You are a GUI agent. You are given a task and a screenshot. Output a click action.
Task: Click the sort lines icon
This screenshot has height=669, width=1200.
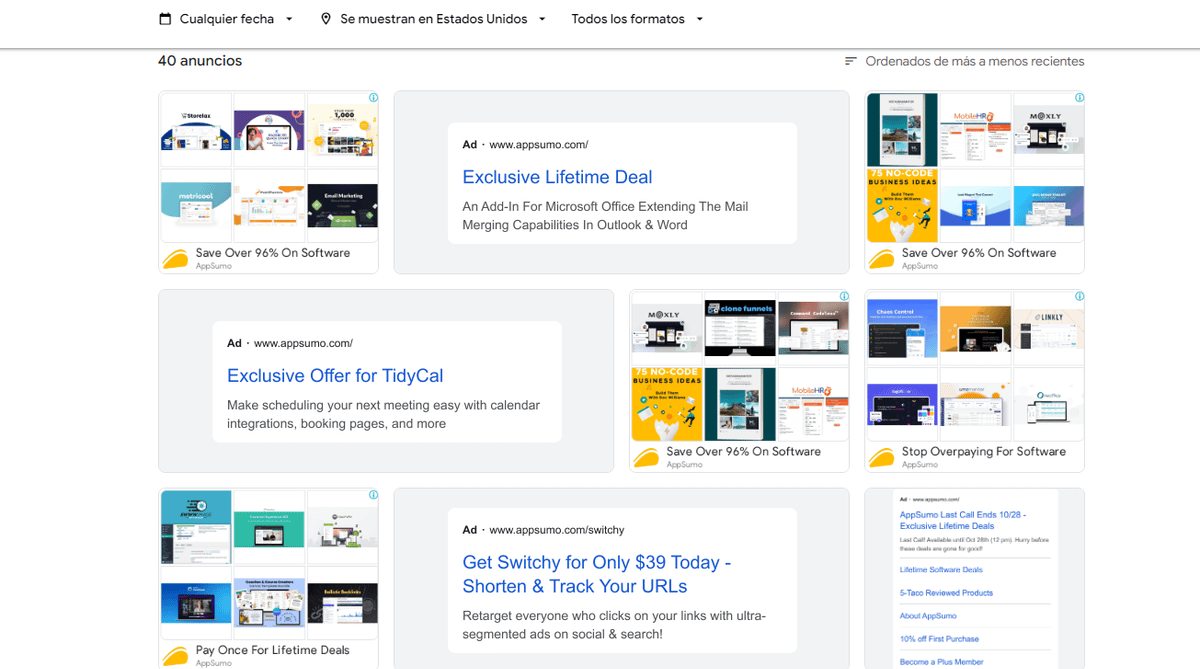coord(851,61)
